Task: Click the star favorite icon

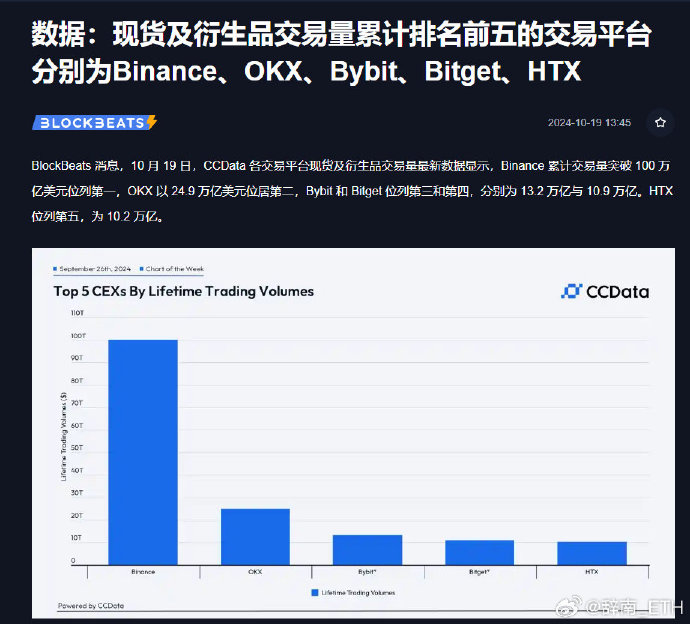Action: pos(660,122)
